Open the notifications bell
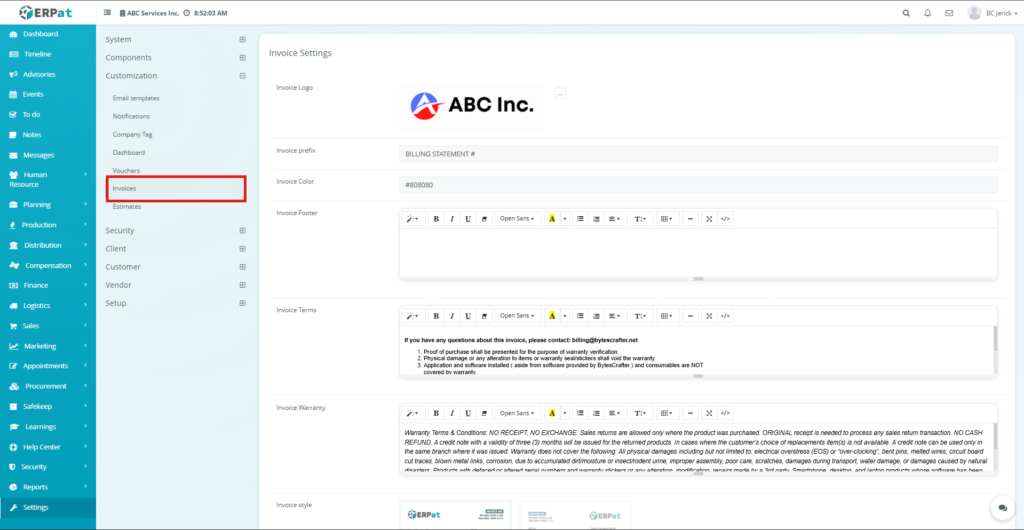The image size is (1024, 530). pos(927,13)
